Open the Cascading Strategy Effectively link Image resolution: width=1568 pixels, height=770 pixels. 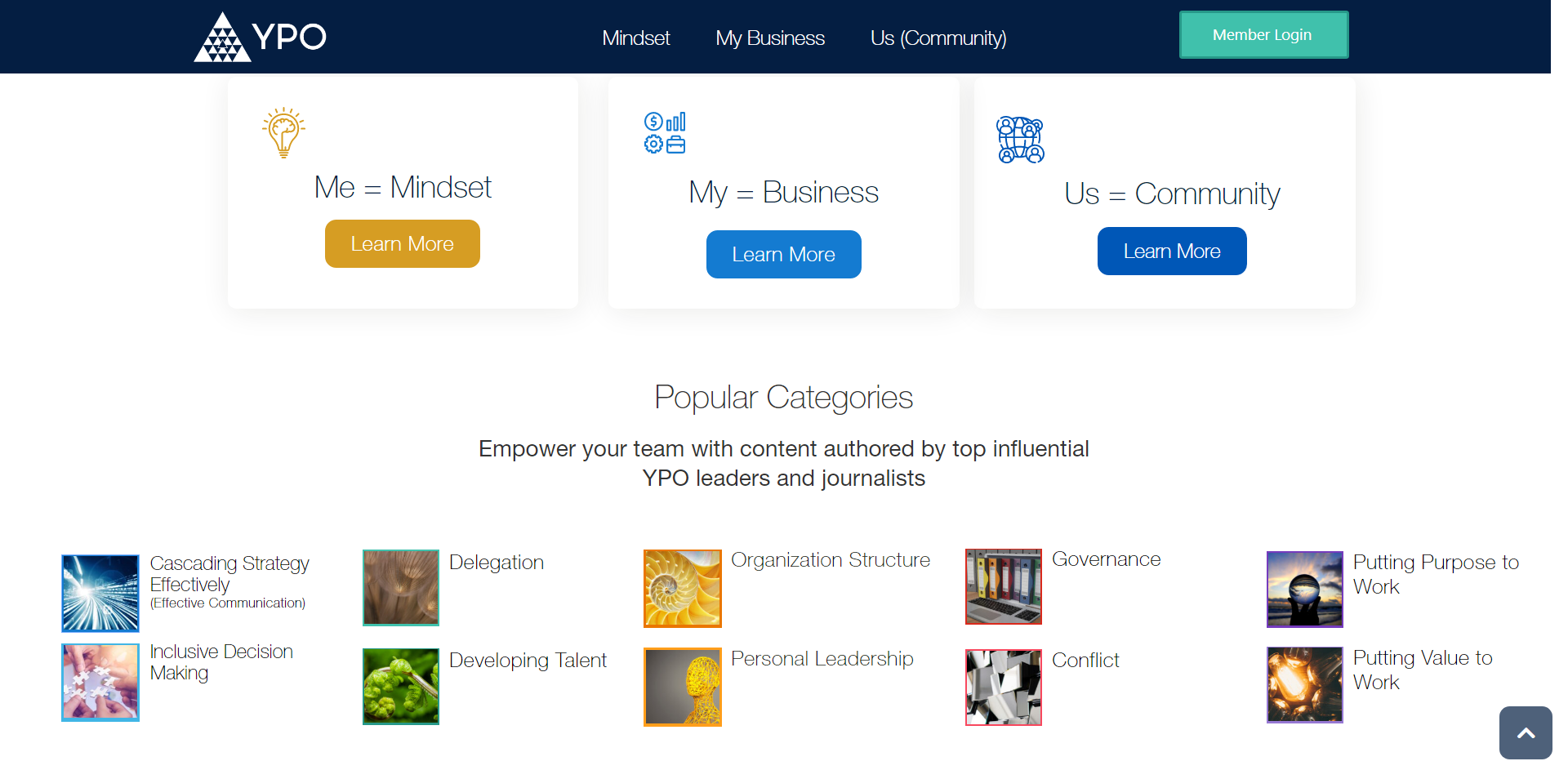pyautogui.click(x=229, y=574)
